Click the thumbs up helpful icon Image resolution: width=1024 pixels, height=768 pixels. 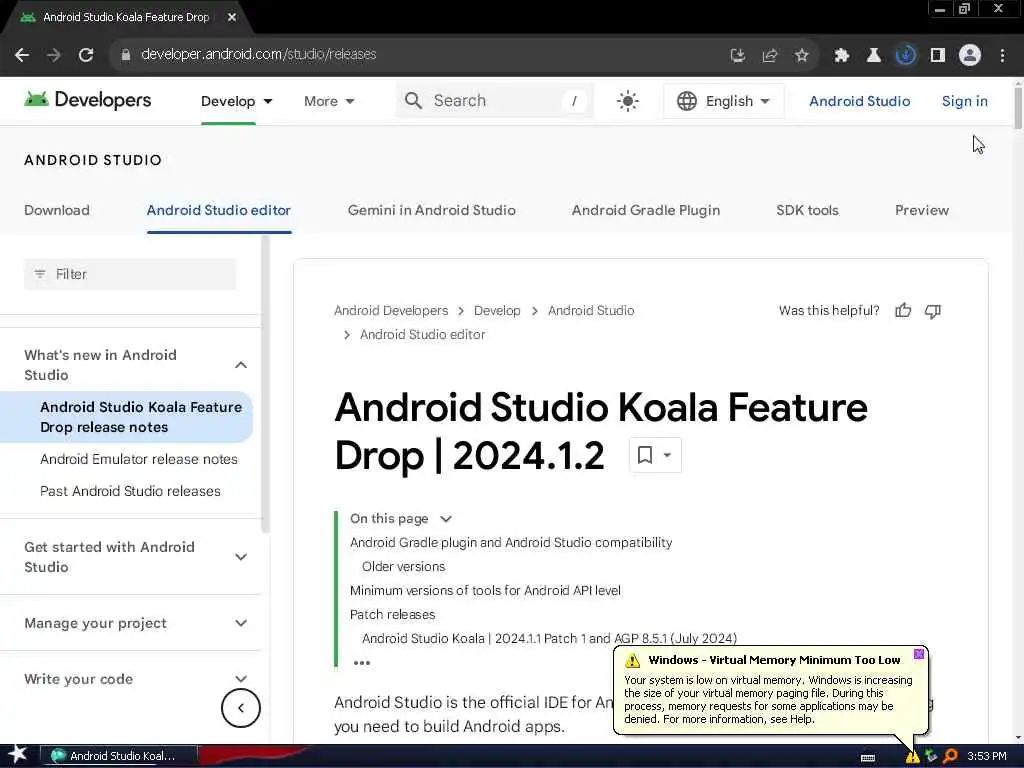(903, 311)
